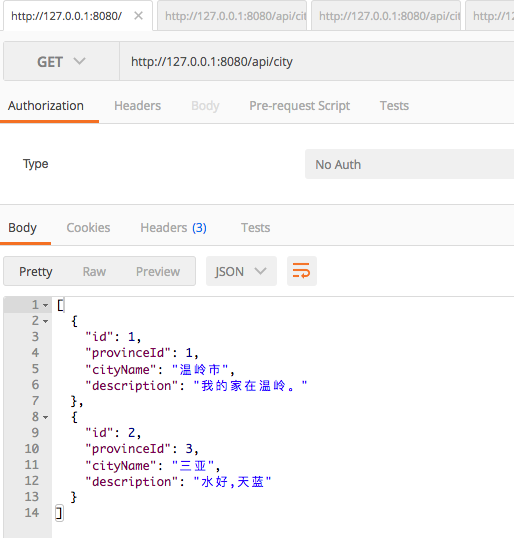Close the first request tab
The image size is (514, 538).
coord(138,16)
